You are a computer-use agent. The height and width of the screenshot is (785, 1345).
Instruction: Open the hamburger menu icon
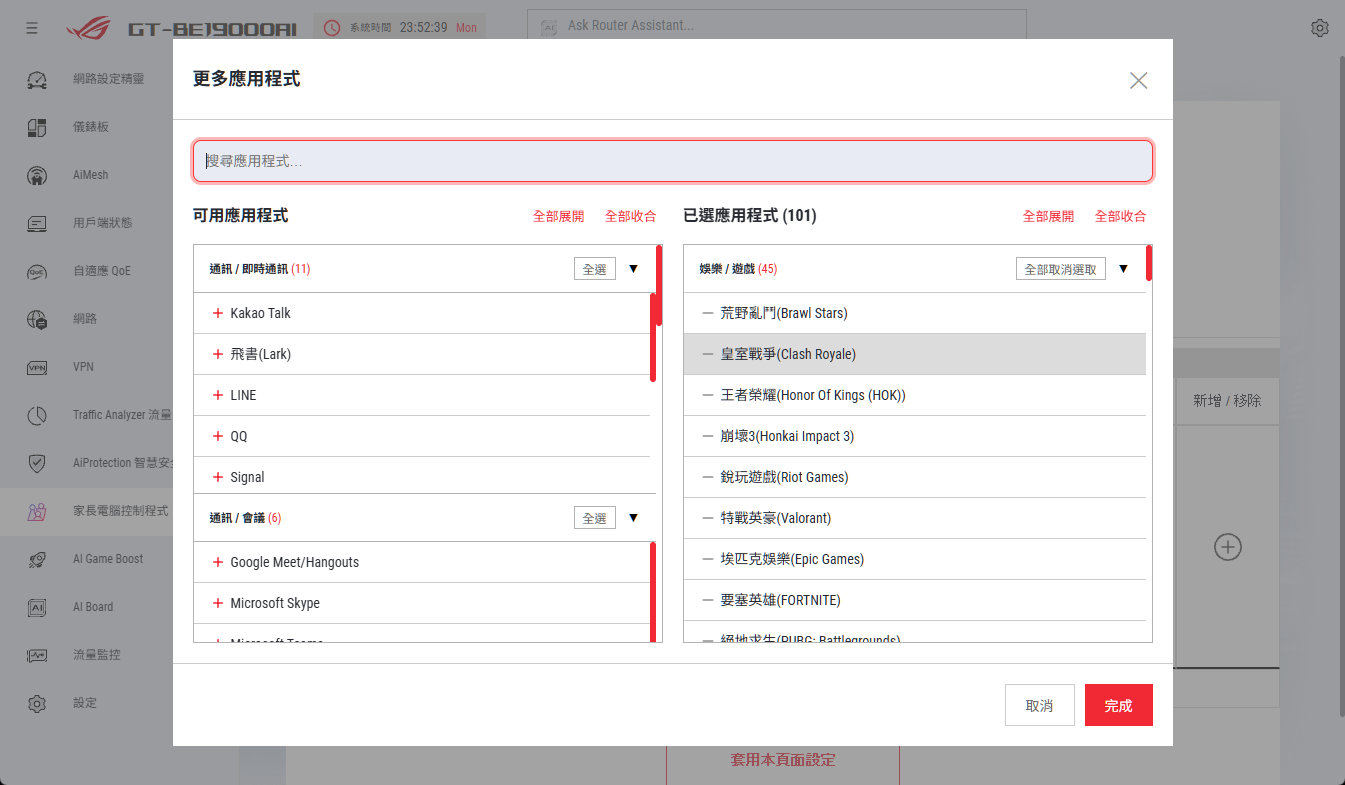(x=32, y=28)
